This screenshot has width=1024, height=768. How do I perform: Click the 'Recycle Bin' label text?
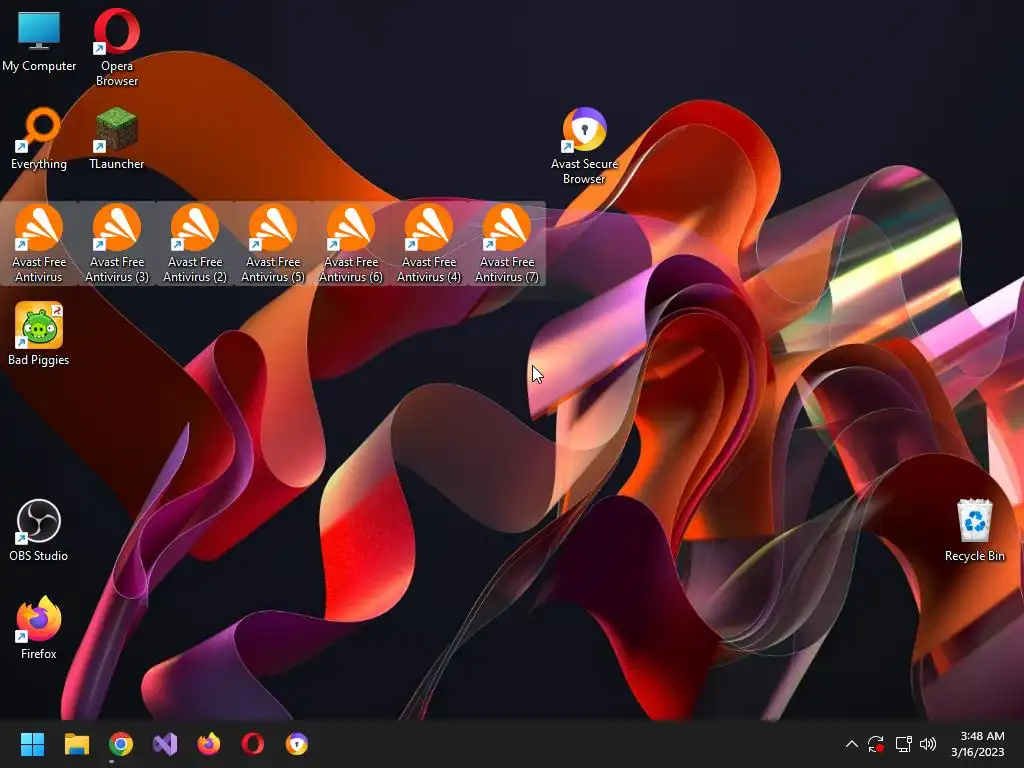974,556
